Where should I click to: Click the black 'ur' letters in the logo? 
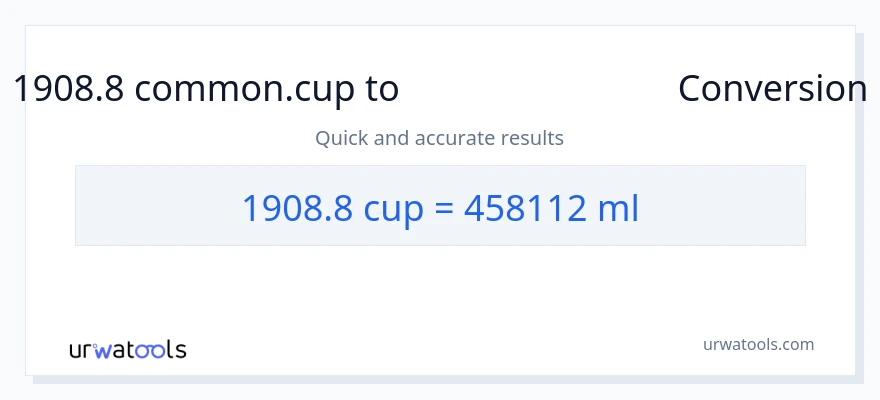[81, 351]
